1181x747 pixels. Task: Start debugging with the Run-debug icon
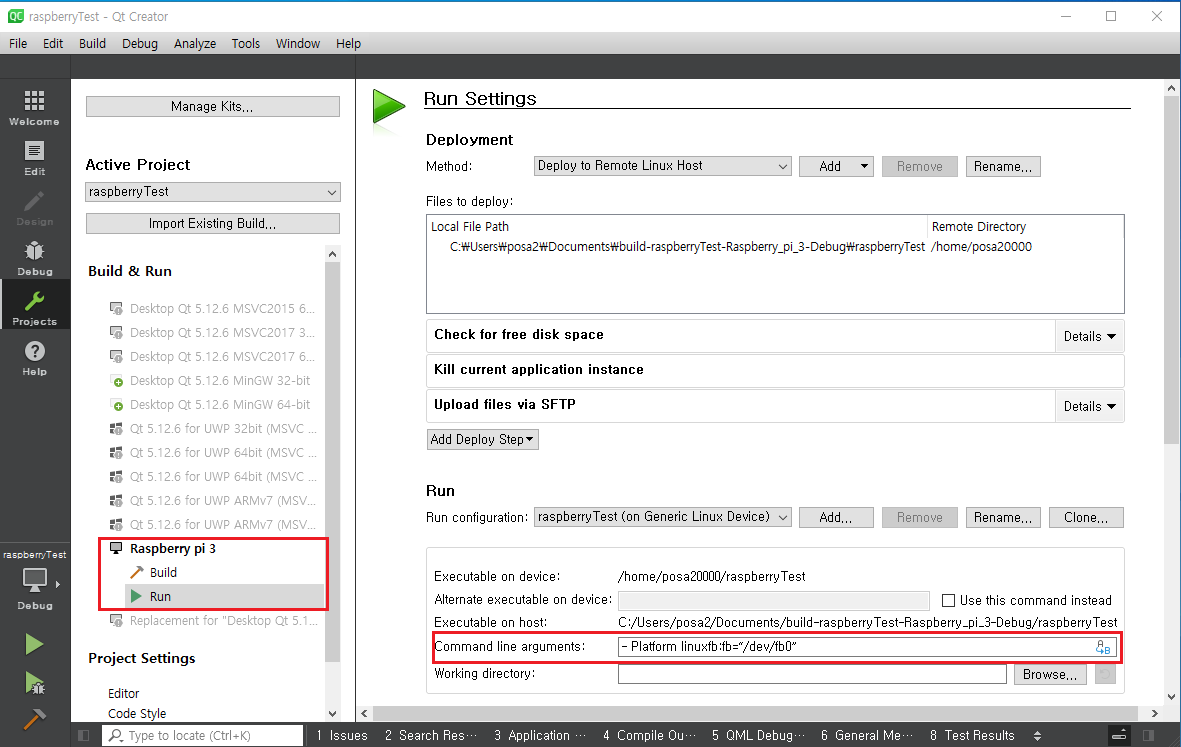pos(34,683)
